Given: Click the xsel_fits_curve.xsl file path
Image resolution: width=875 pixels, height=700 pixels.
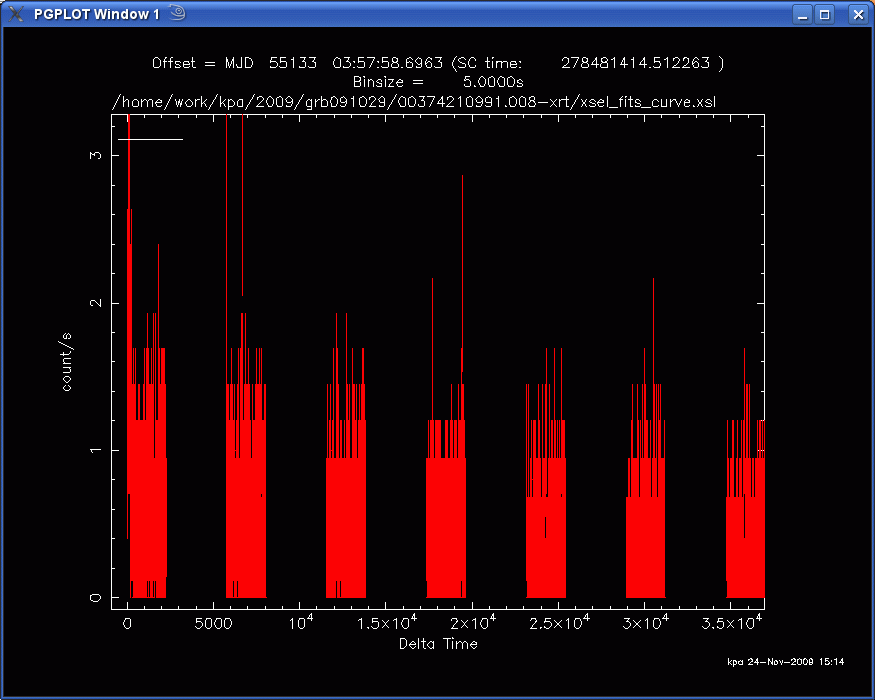Looking at the screenshot, I should (417, 101).
